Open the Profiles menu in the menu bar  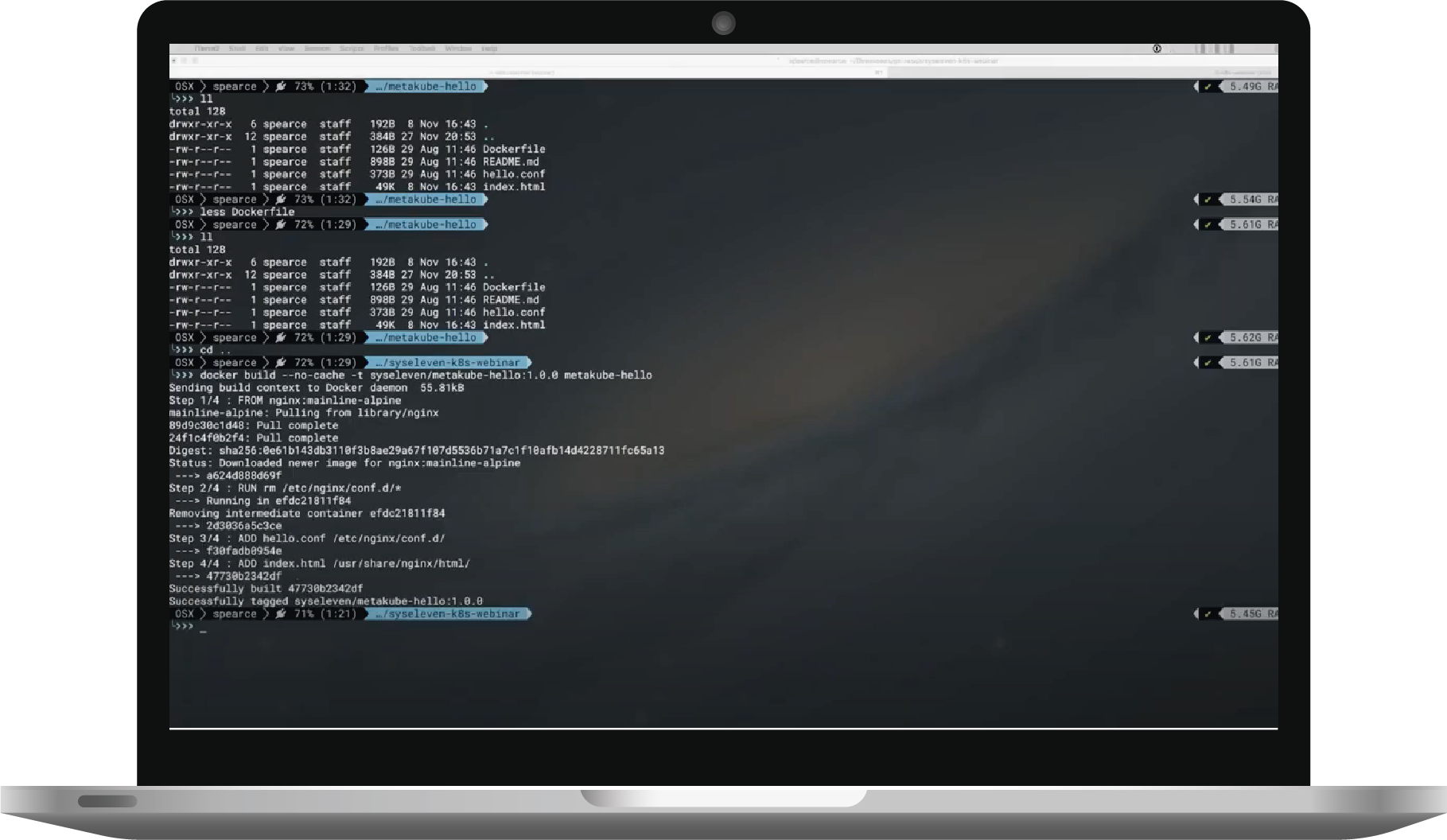[x=384, y=49]
